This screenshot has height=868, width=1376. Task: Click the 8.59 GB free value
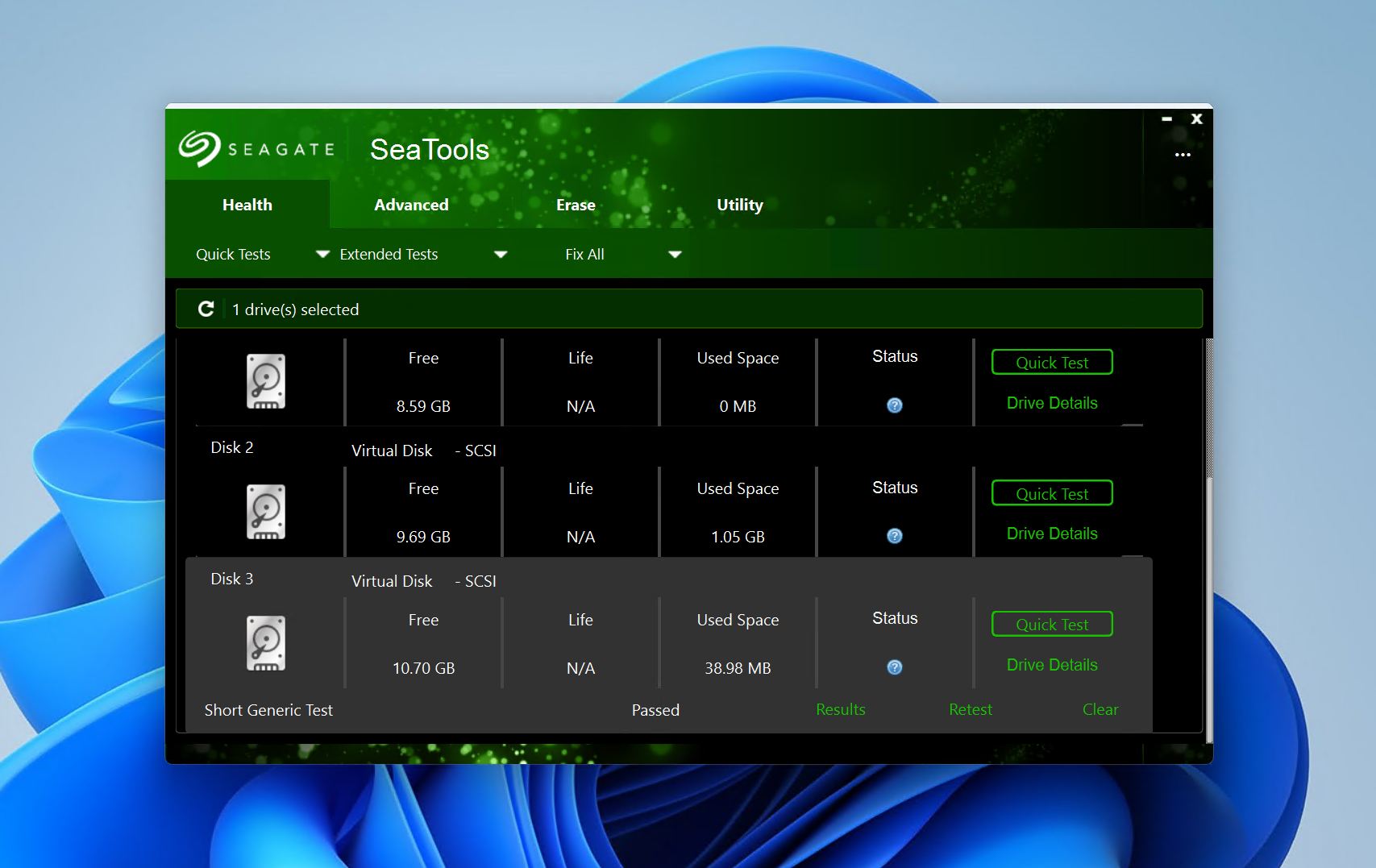(423, 406)
